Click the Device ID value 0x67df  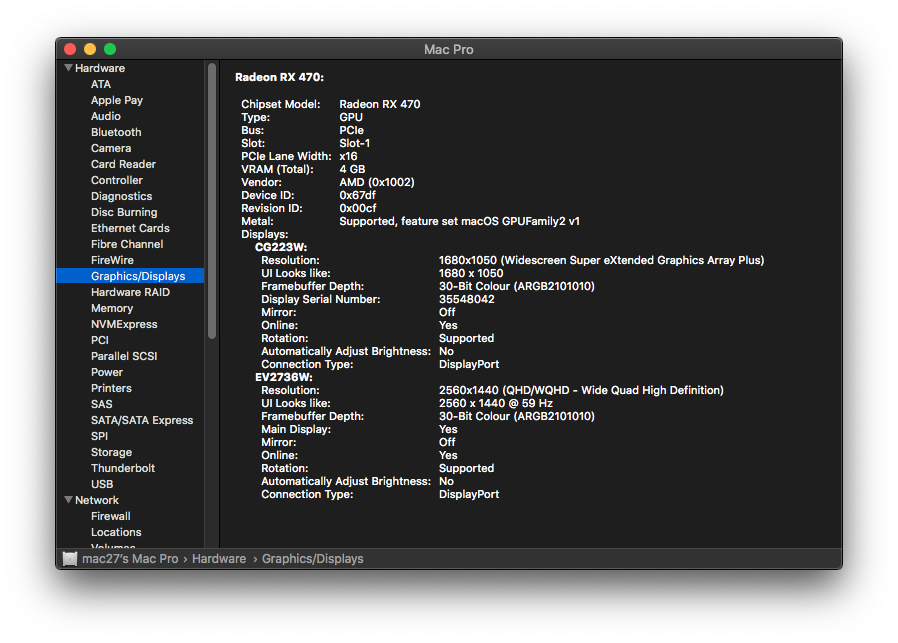357,195
